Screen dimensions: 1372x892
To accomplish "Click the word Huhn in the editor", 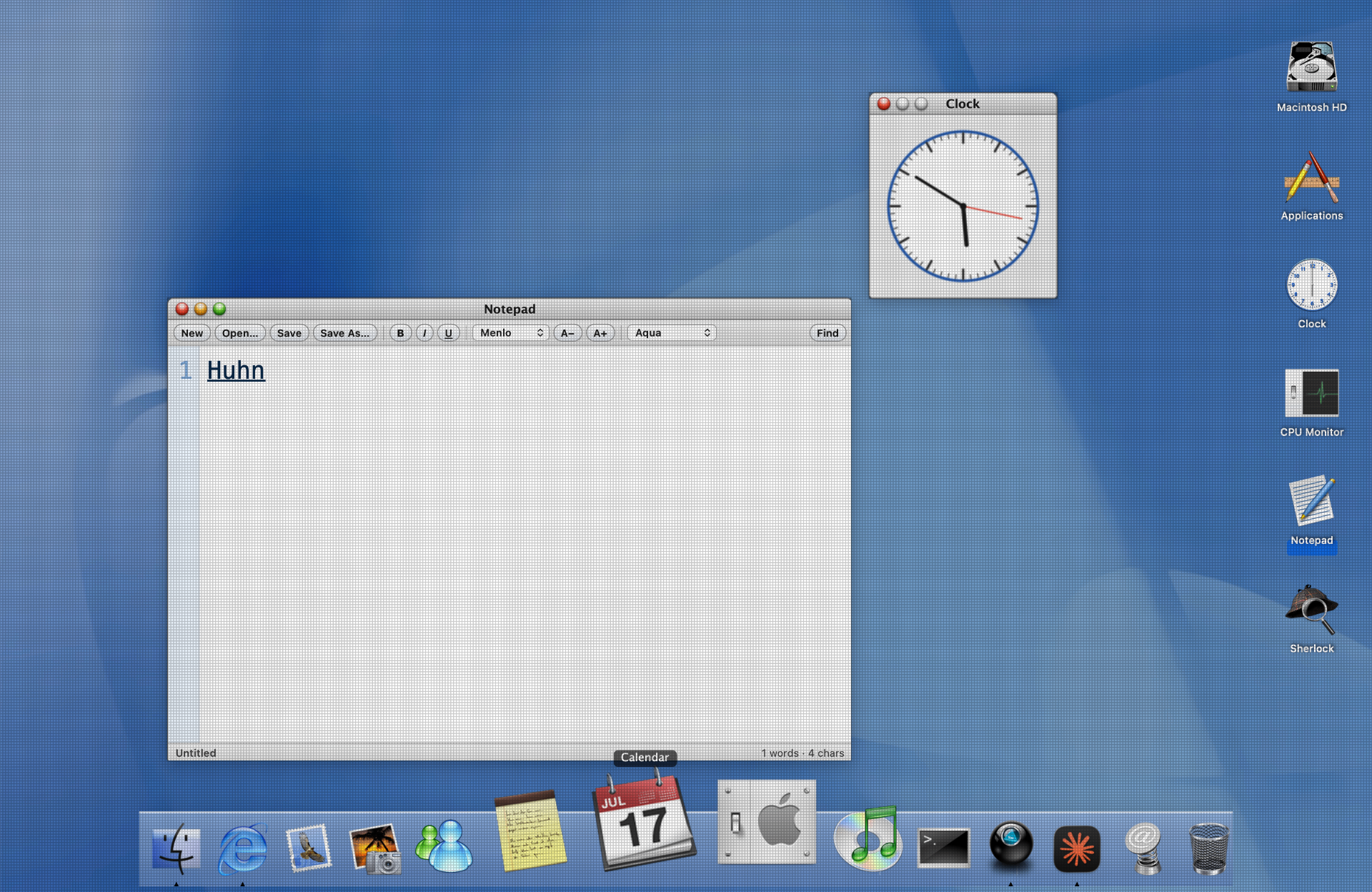I will (x=236, y=370).
